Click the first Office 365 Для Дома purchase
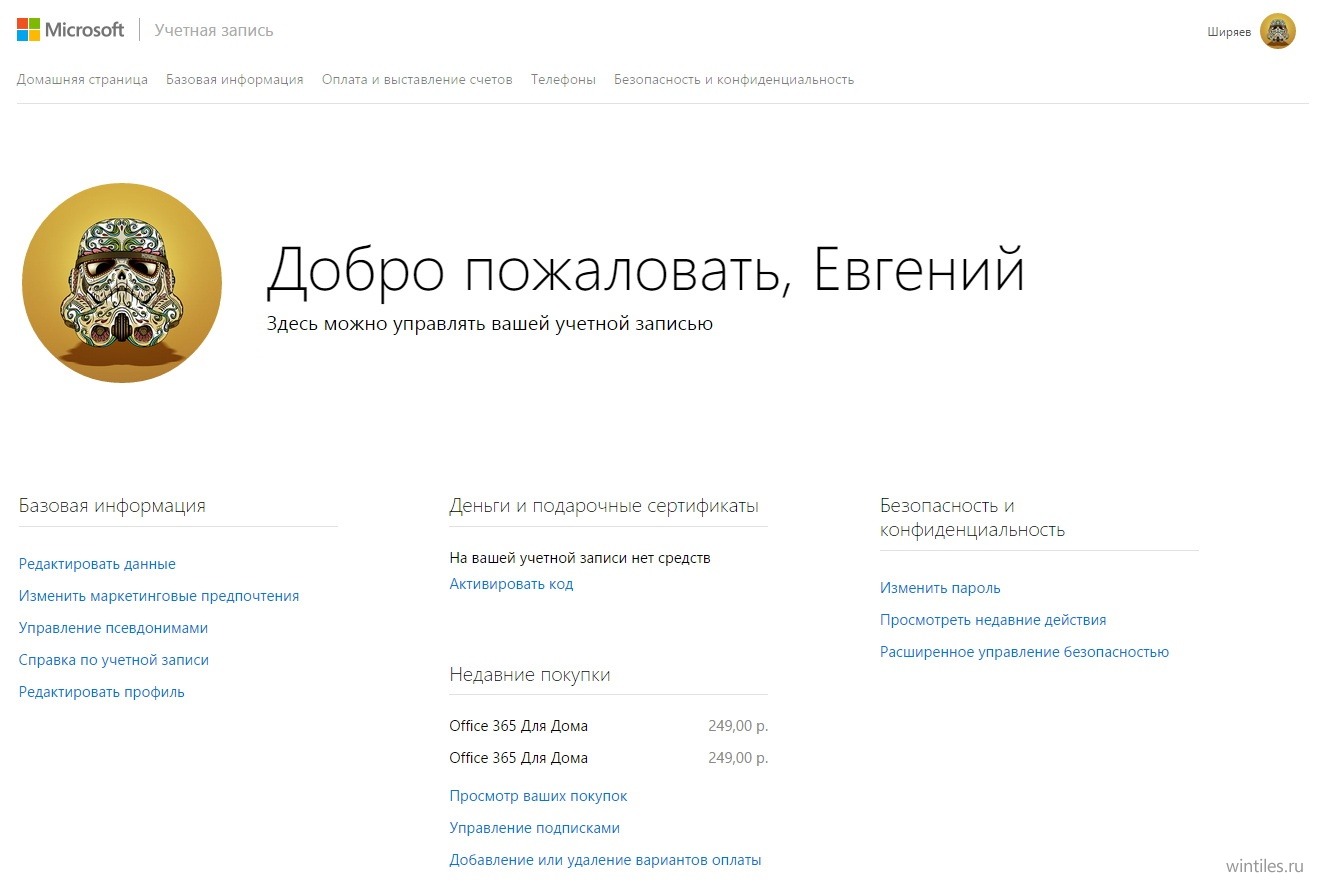This screenshot has width=1321, height=889. [x=519, y=726]
